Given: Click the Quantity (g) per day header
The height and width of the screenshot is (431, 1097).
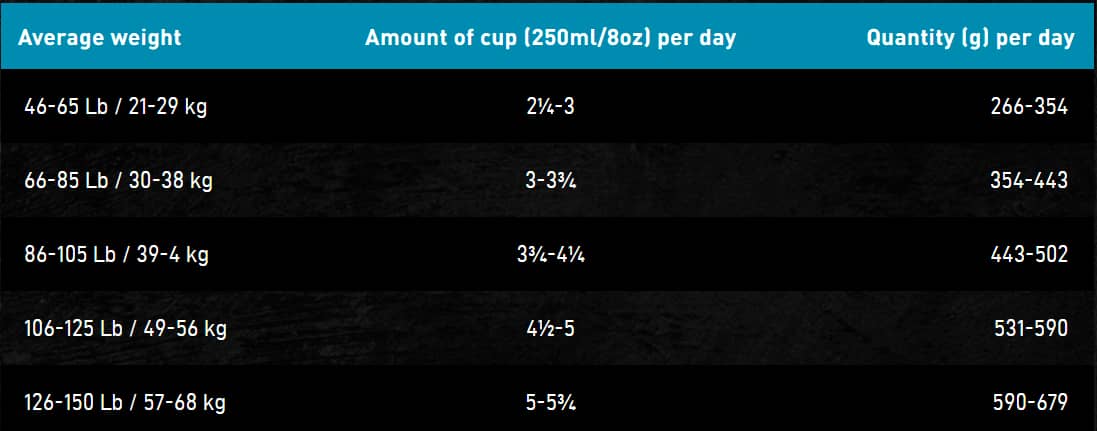Looking at the screenshot, I should pos(970,38).
